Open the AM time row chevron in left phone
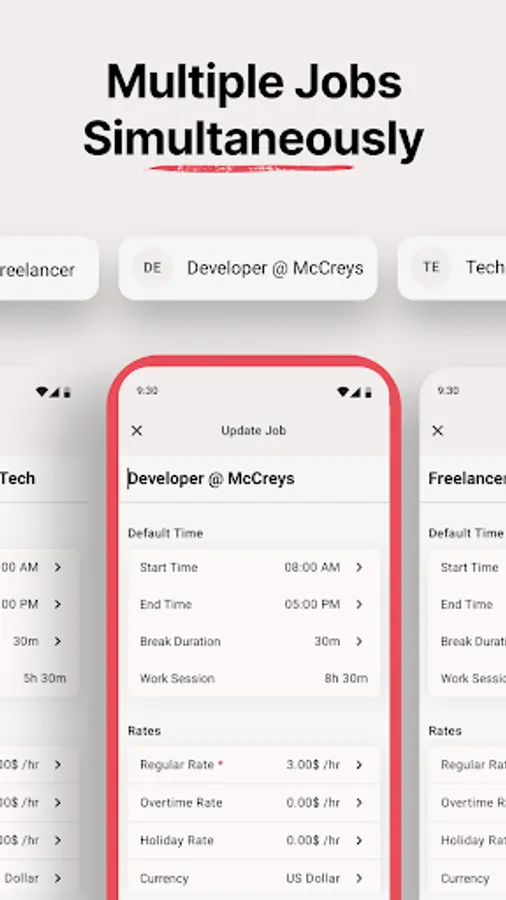506x900 pixels. tap(57, 567)
